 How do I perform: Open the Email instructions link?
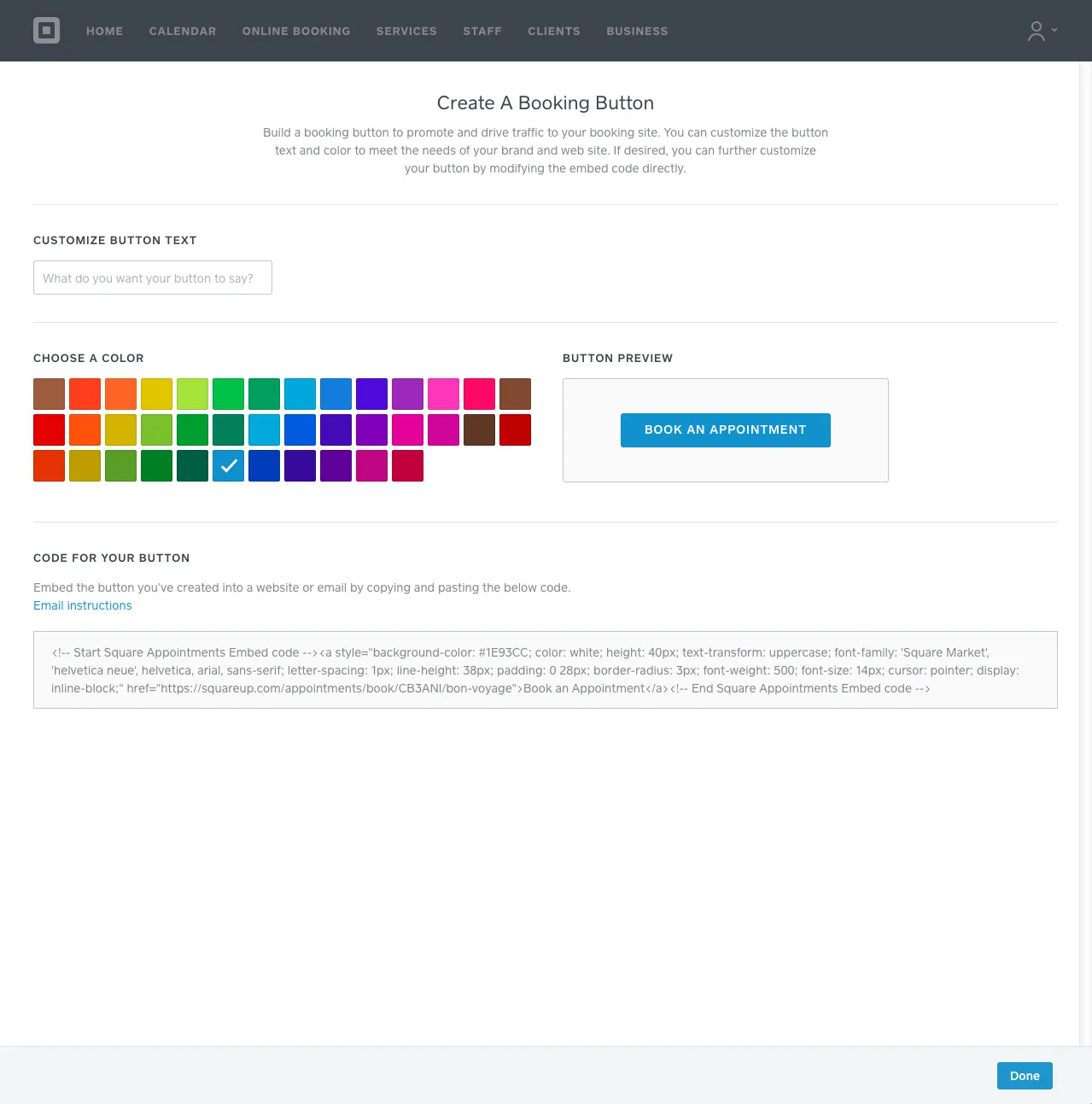(83, 605)
